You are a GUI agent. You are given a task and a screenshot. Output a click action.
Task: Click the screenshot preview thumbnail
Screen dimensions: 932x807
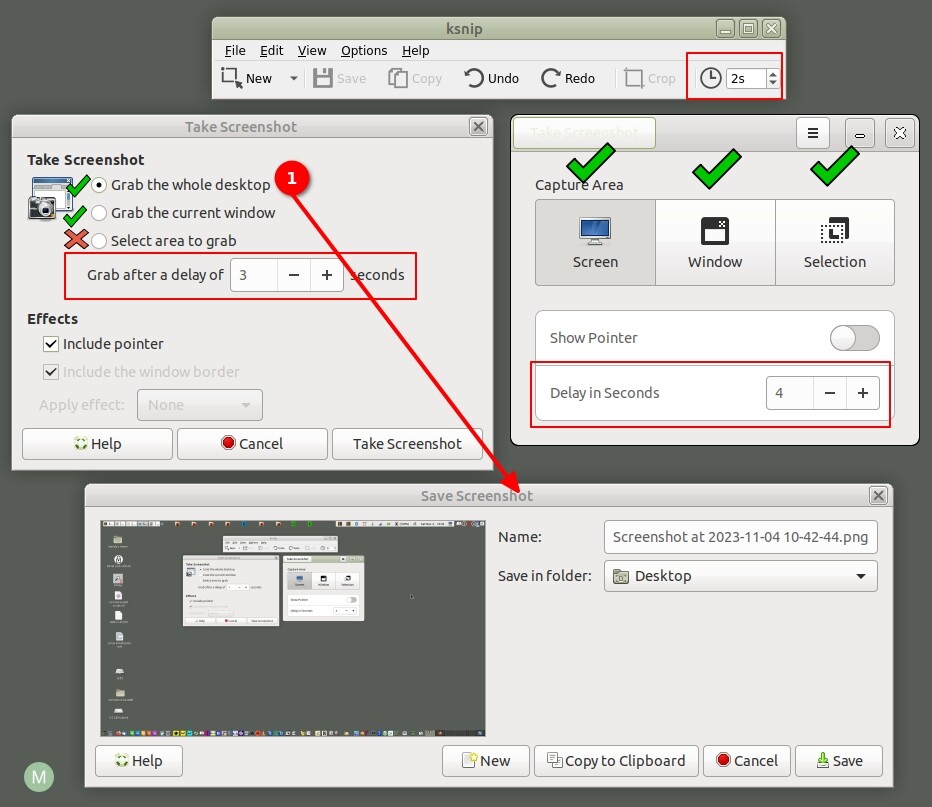[293, 628]
